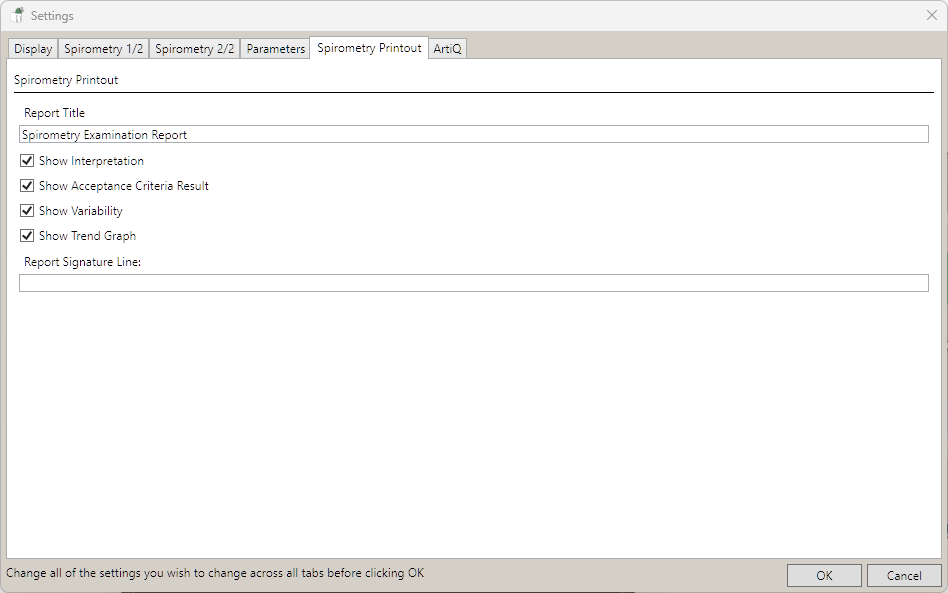The height and width of the screenshot is (593, 948).
Task: Confirm the settings with the OK button
Action: click(x=823, y=575)
